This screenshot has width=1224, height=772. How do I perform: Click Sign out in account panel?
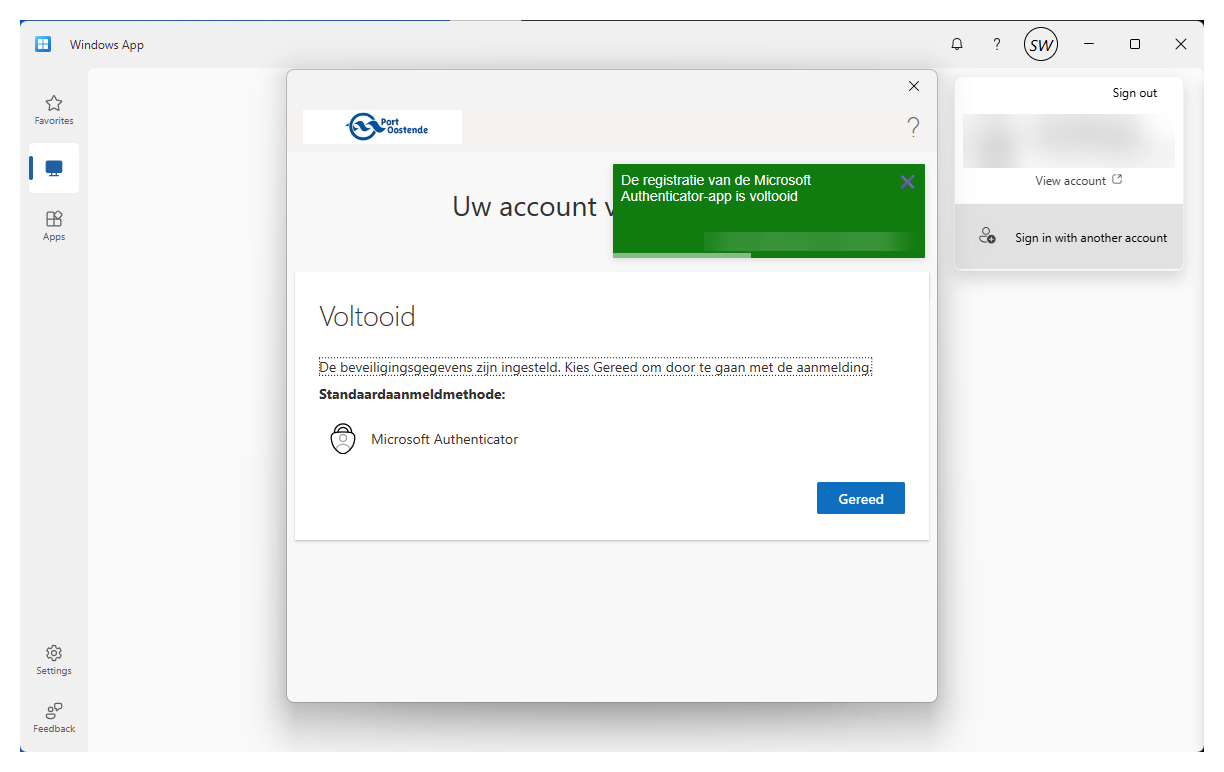(x=1134, y=93)
